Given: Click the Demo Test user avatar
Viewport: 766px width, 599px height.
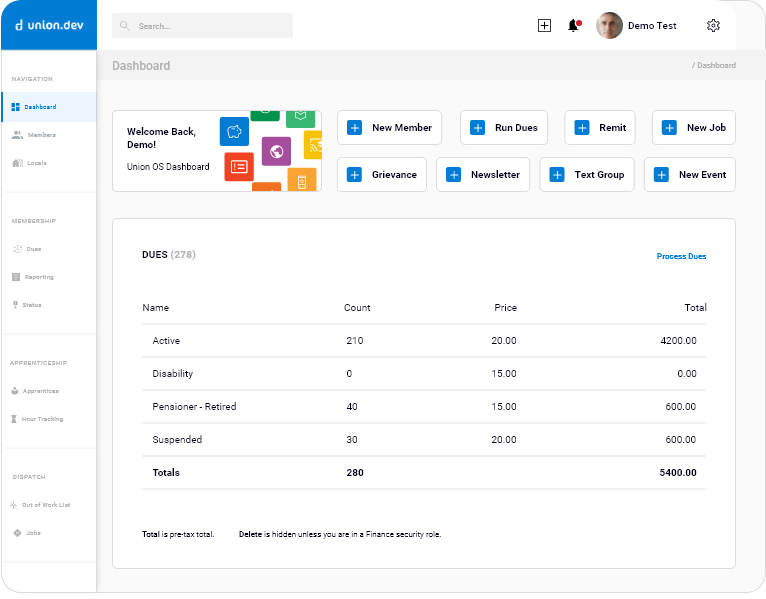Looking at the screenshot, I should coord(609,26).
